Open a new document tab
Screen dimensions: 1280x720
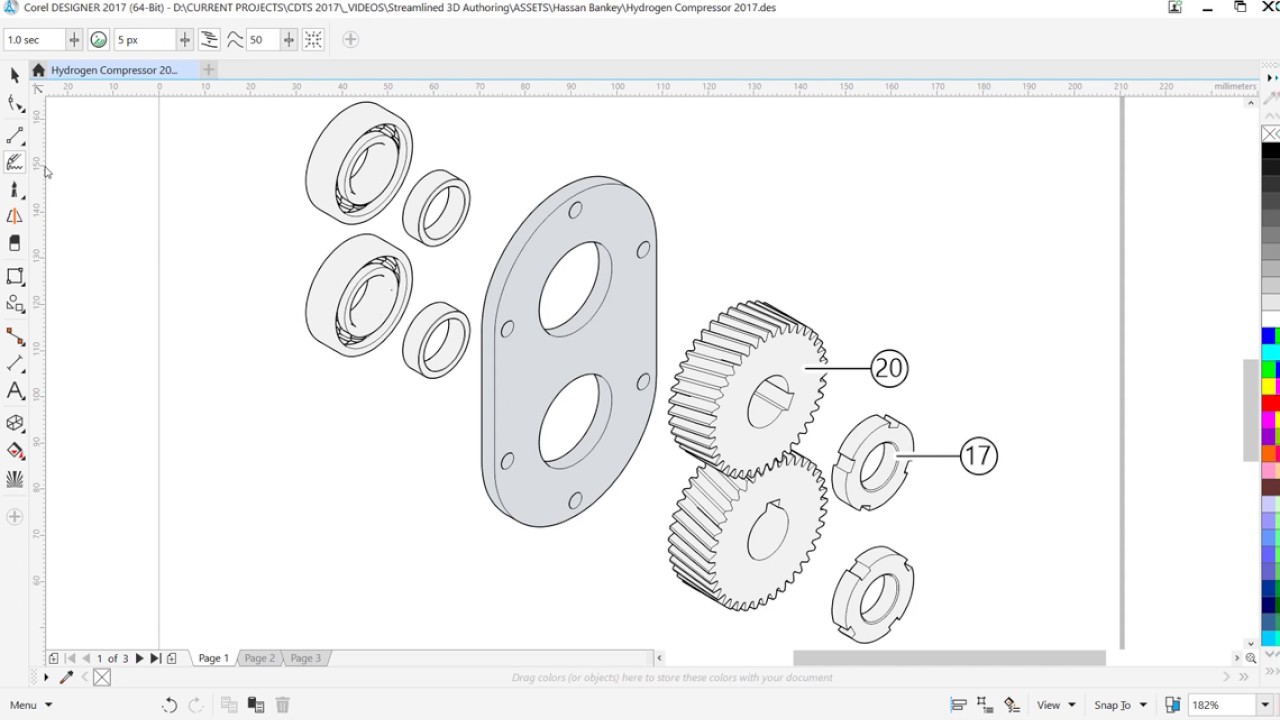(208, 70)
